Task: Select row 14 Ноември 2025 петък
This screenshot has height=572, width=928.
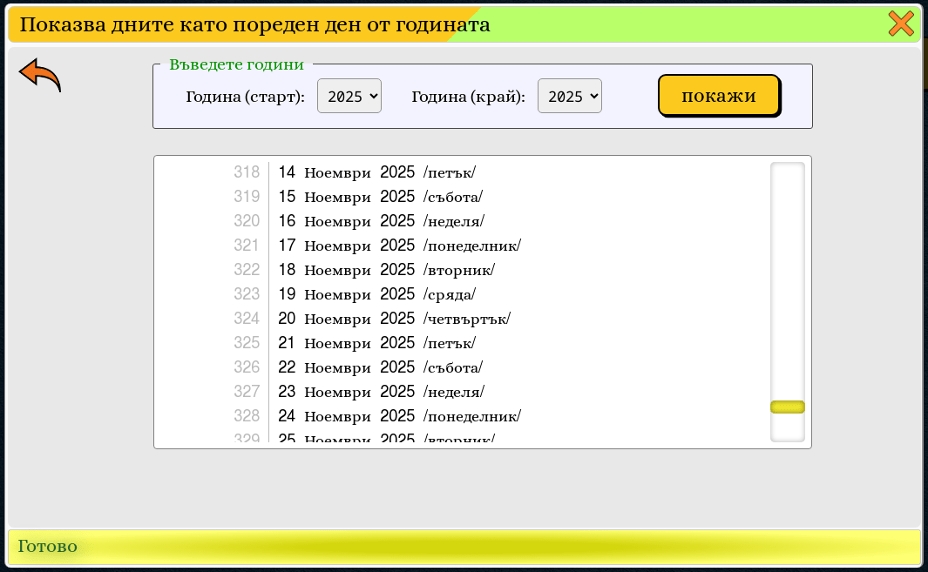Action: point(377,172)
